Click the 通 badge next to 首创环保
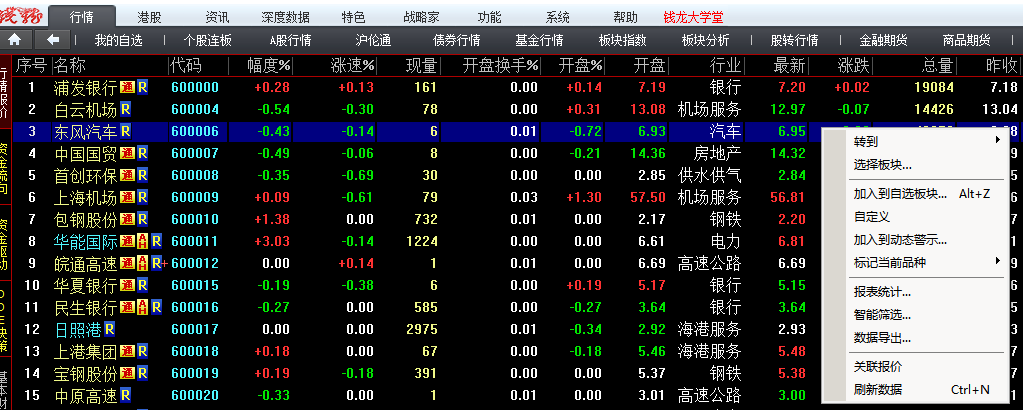 (127, 176)
